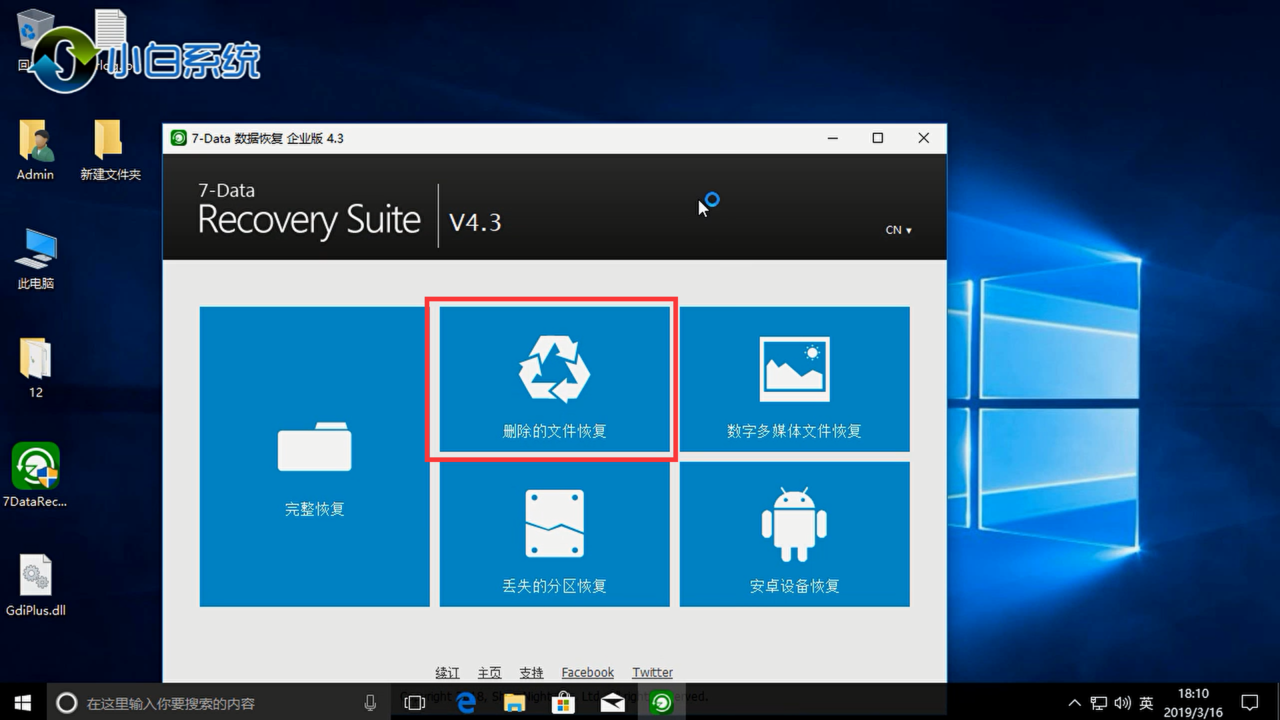Select the folder named 12 on desktop

coord(36,368)
